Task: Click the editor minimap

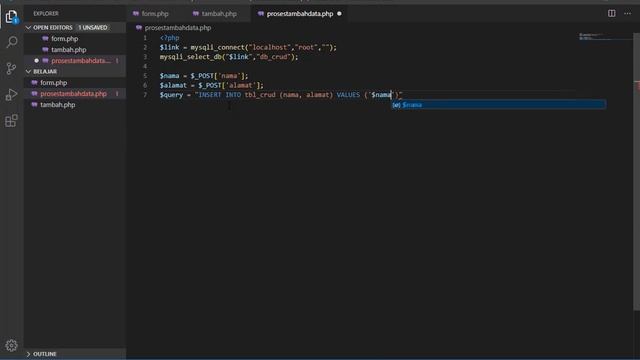Action: click(605, 37)
